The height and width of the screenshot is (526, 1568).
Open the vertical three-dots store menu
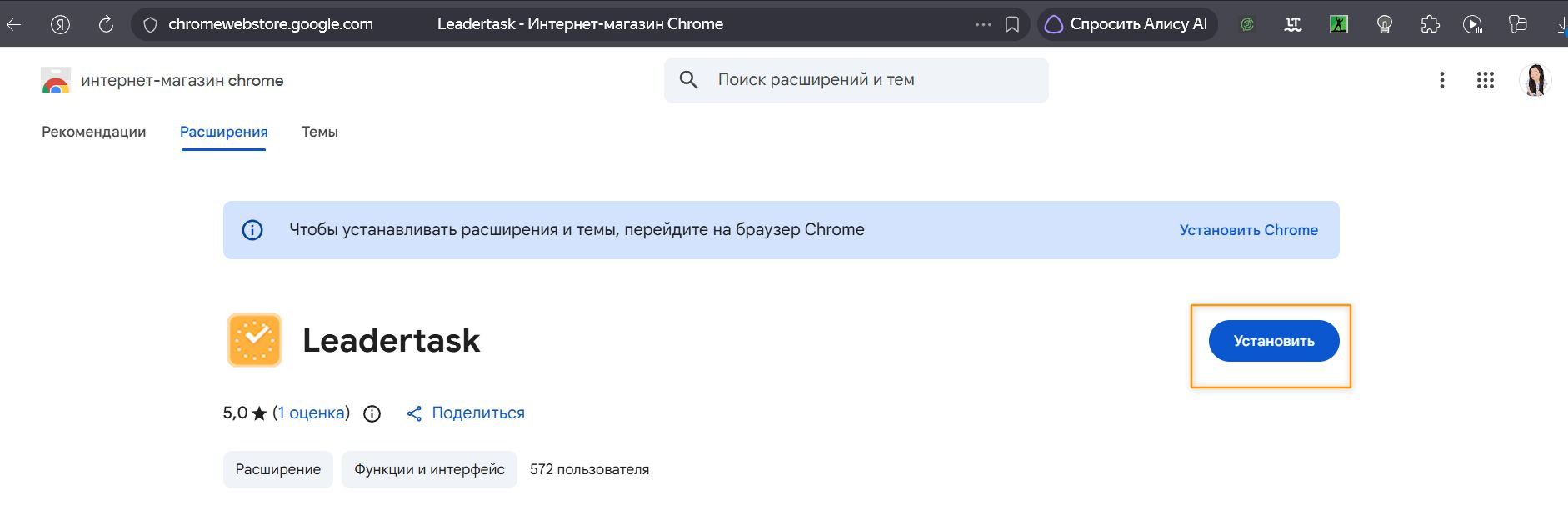tap(1442, 80)
